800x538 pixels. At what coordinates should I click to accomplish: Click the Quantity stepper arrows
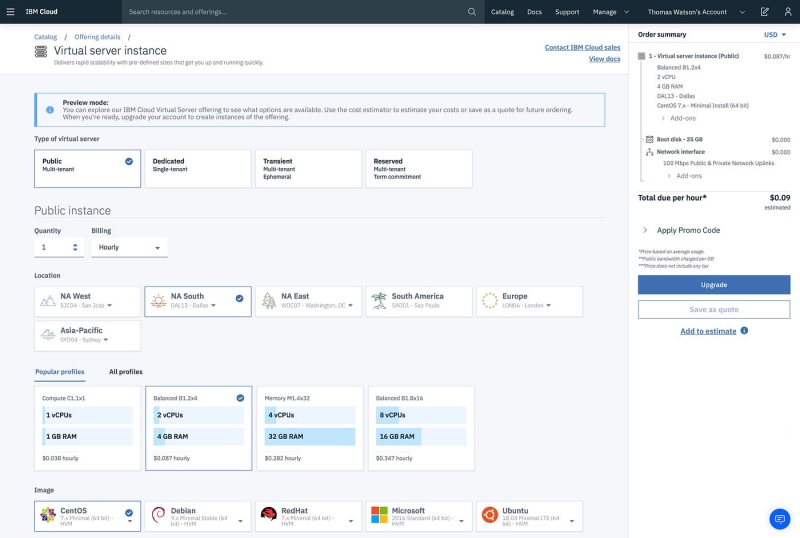(75, 247)
